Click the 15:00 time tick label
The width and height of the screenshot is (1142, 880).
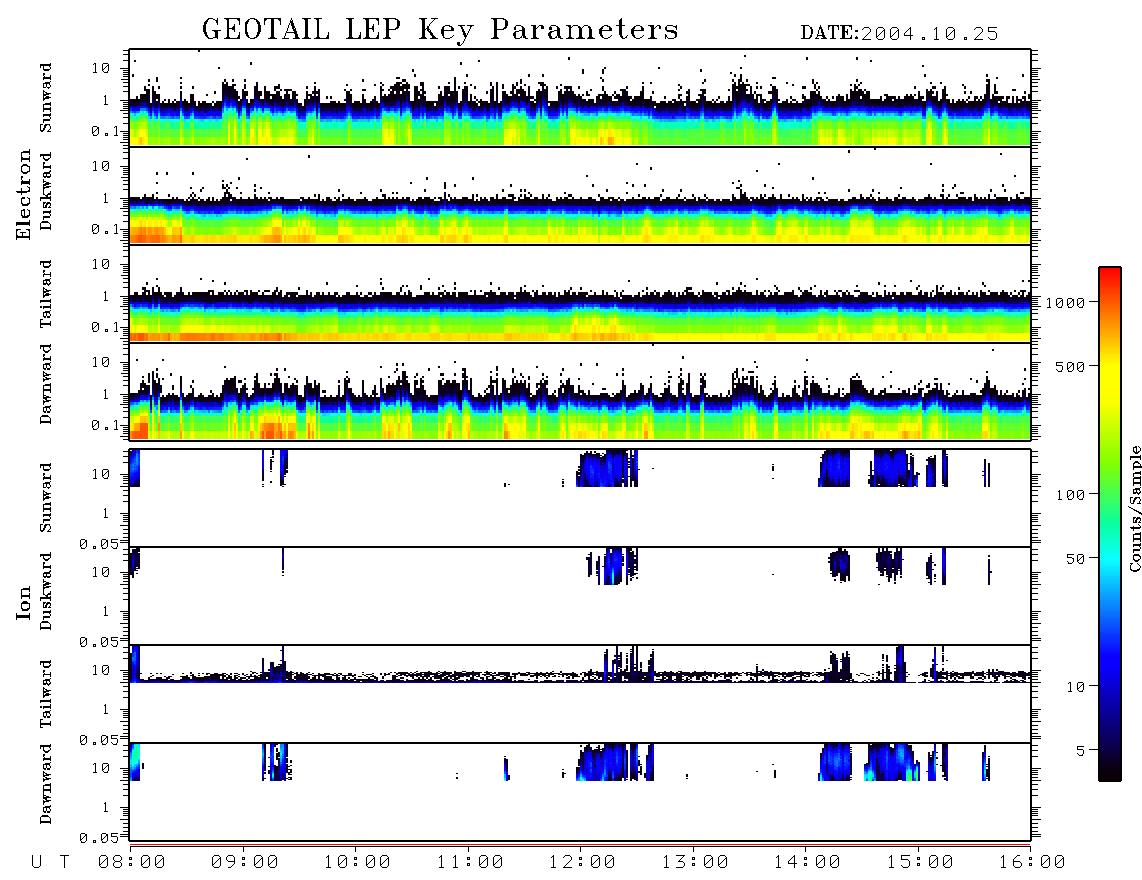(920, 863)
